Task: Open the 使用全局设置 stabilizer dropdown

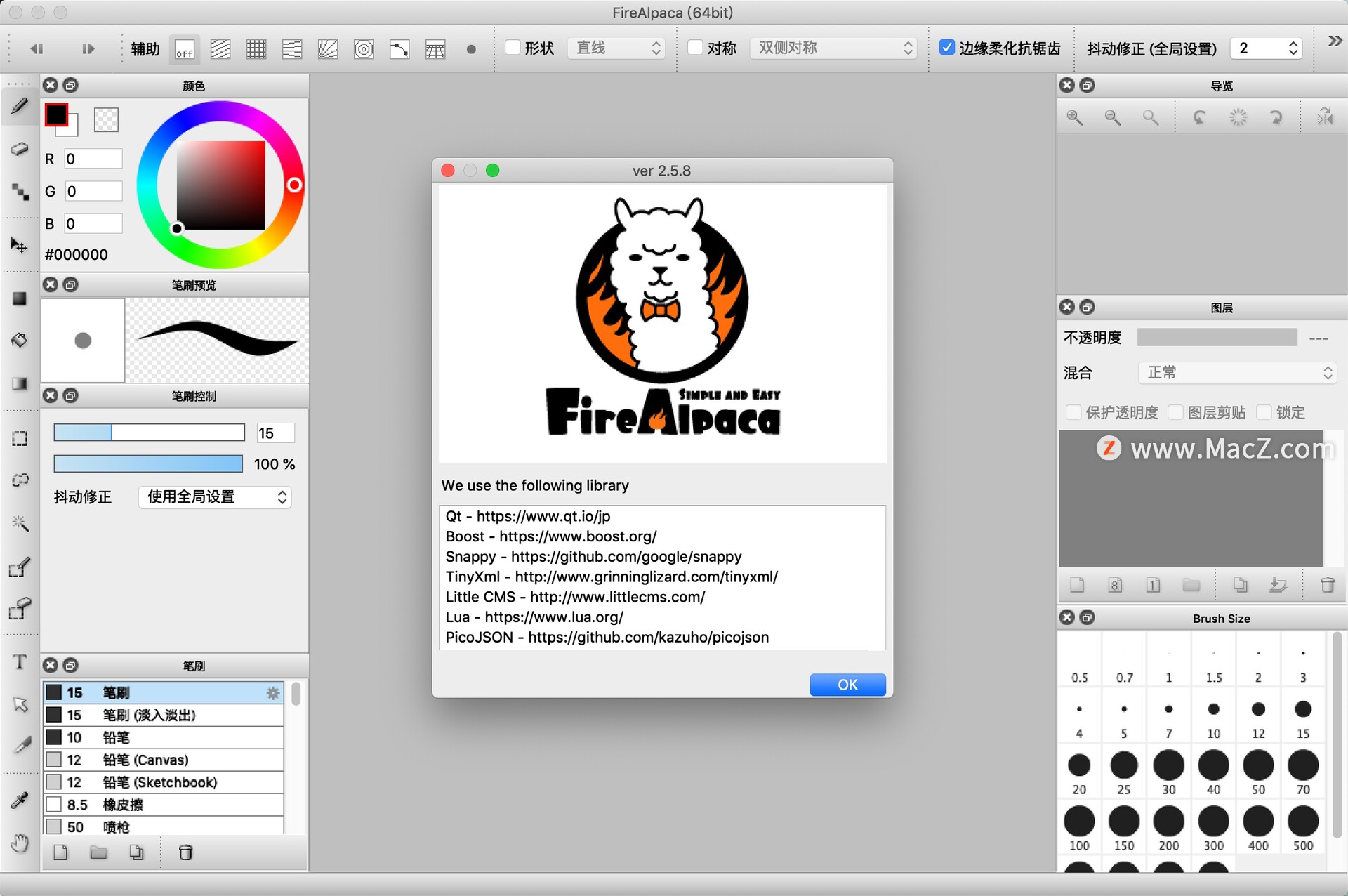Action: pyautogui.click(x=215, y=497)
